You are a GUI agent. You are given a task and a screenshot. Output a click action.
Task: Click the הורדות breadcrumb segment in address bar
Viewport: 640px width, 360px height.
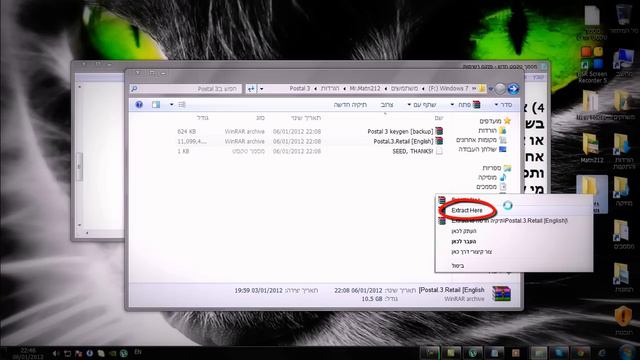tap(329, 89)
